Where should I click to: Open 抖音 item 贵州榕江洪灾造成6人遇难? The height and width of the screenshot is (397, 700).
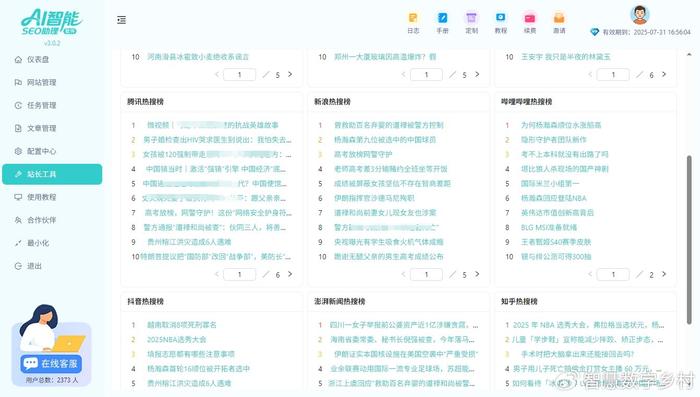(189, 383)
